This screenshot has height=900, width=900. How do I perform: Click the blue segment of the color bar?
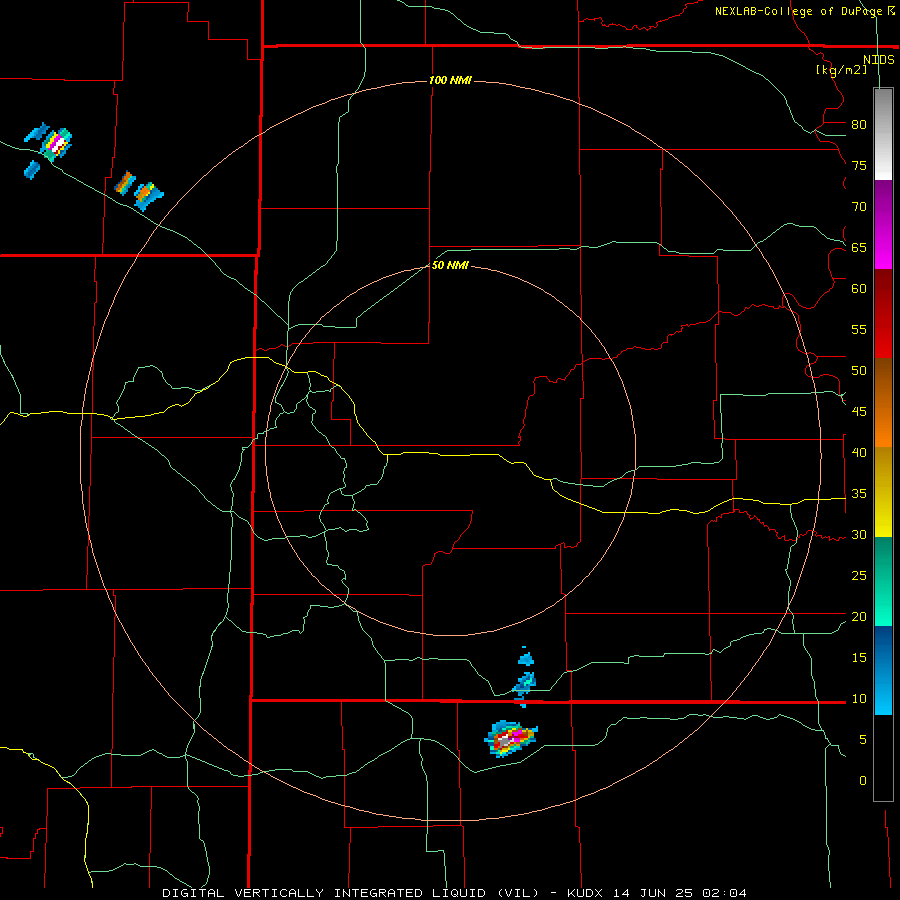point(883,670)
